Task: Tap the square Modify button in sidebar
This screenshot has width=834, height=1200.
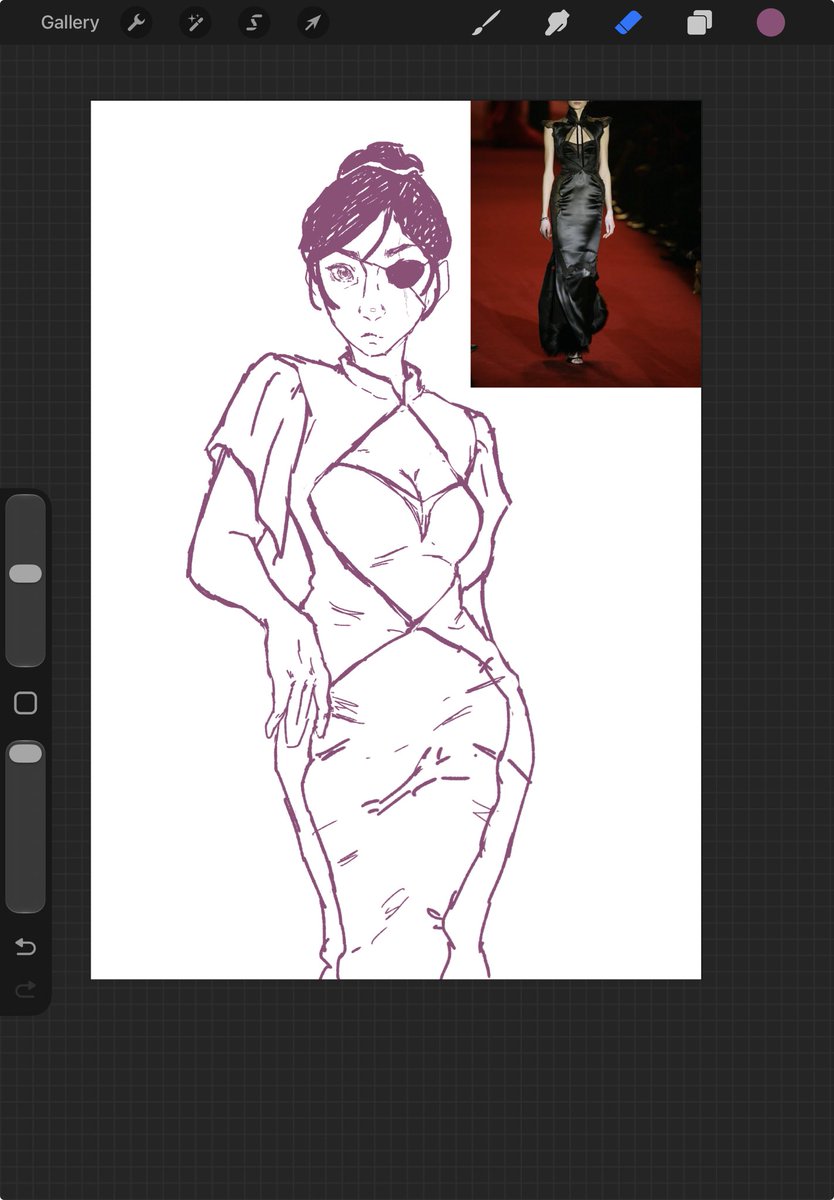Action: (26, 703)
